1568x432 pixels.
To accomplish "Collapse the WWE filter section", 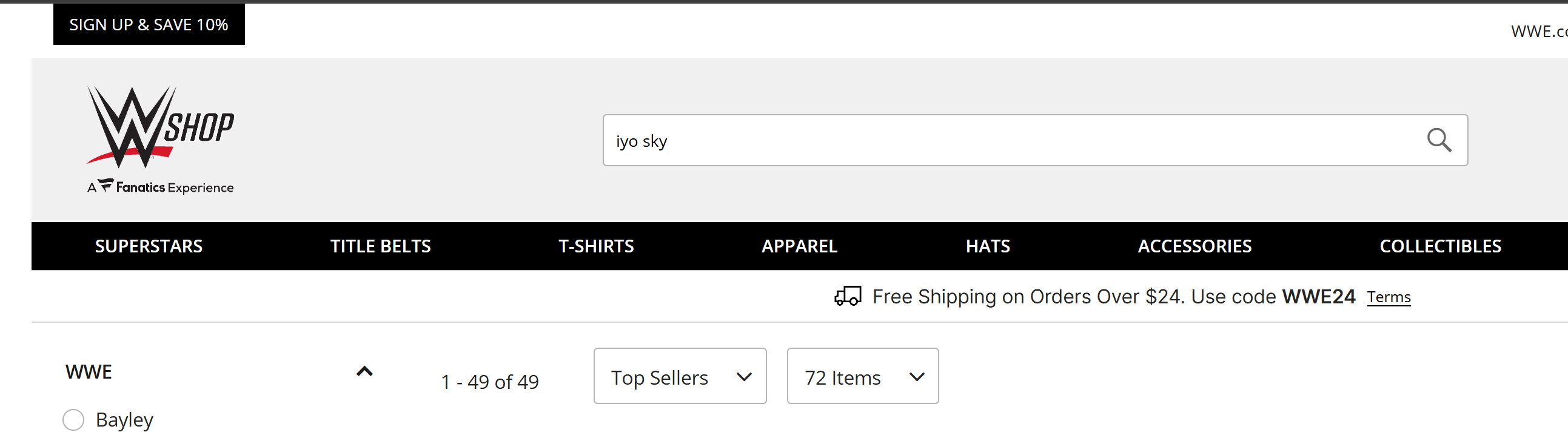I will [364, 372].
